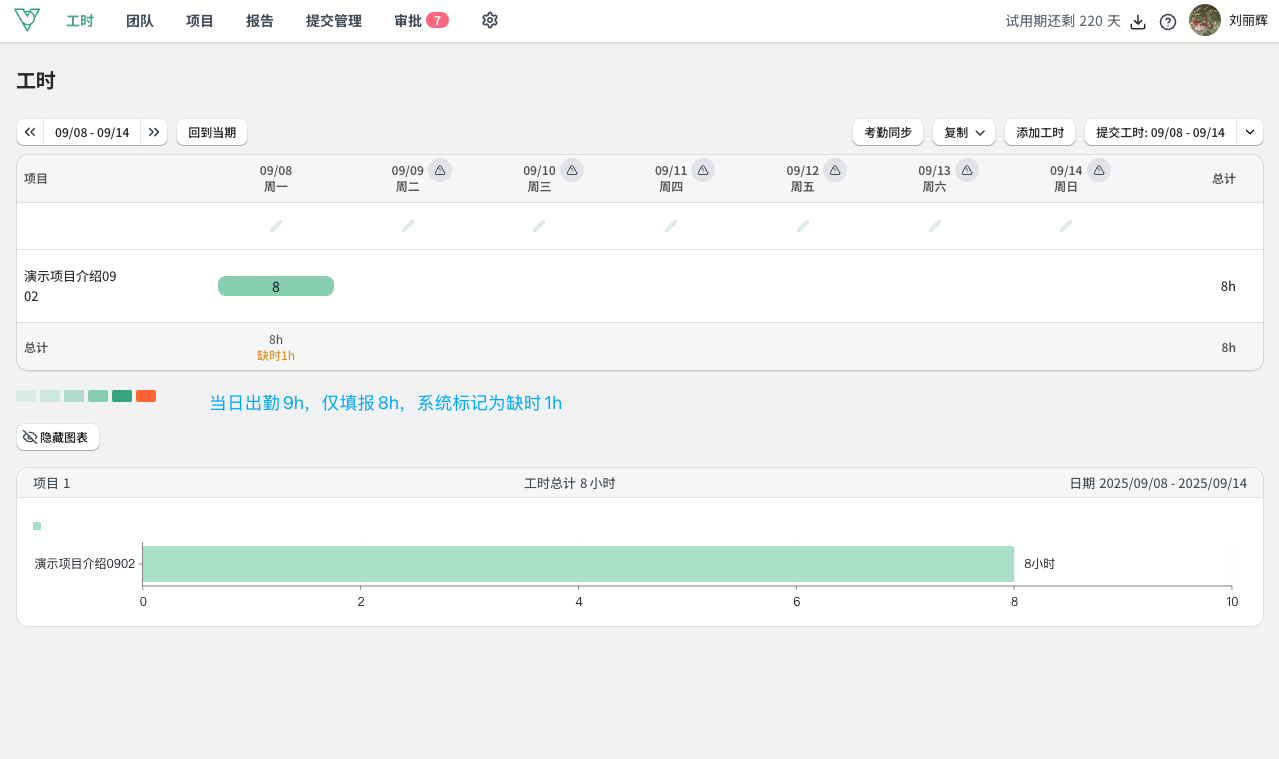The image size is (1279, 759).
Task: Click edit pencil under 09/13 周六
Action: 935,226
